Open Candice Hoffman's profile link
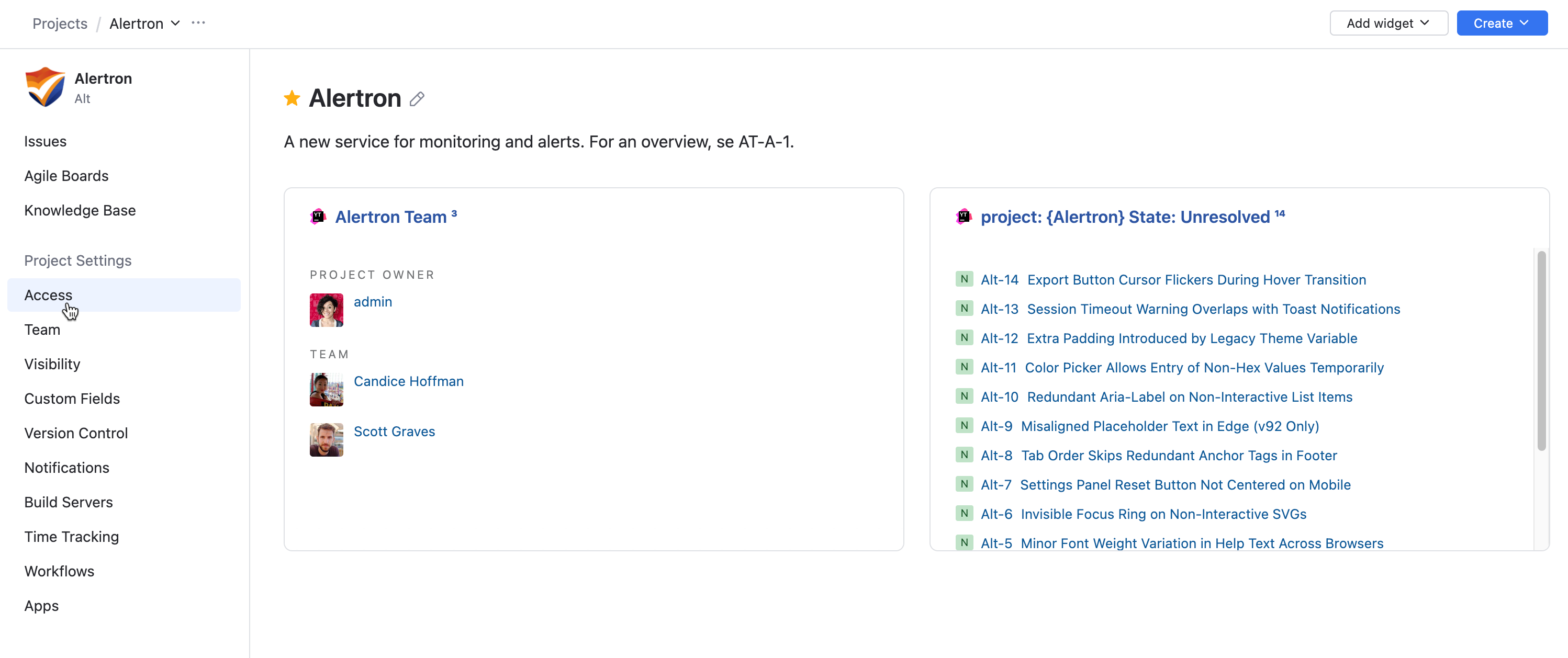This screenshot has height=658, width=1568. pyautogui.click(x=408, y=381)
